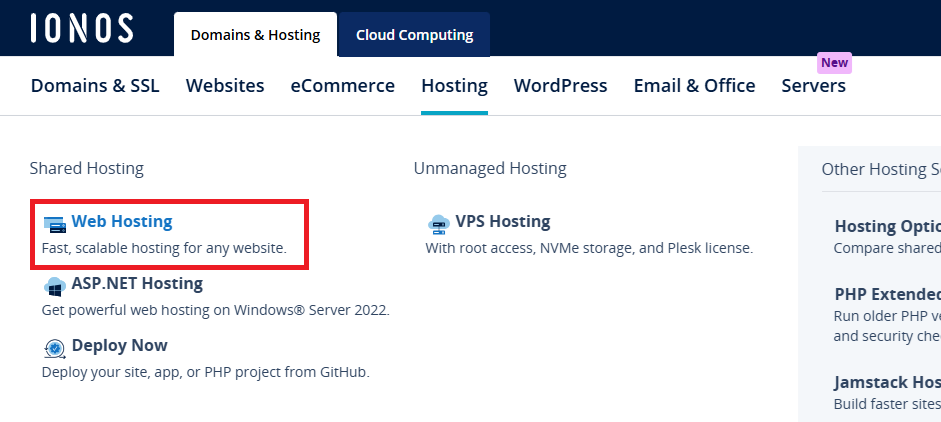Screen dimensions: 941x422
Task: Open the Hosting menu
Action: coord(454,86)
